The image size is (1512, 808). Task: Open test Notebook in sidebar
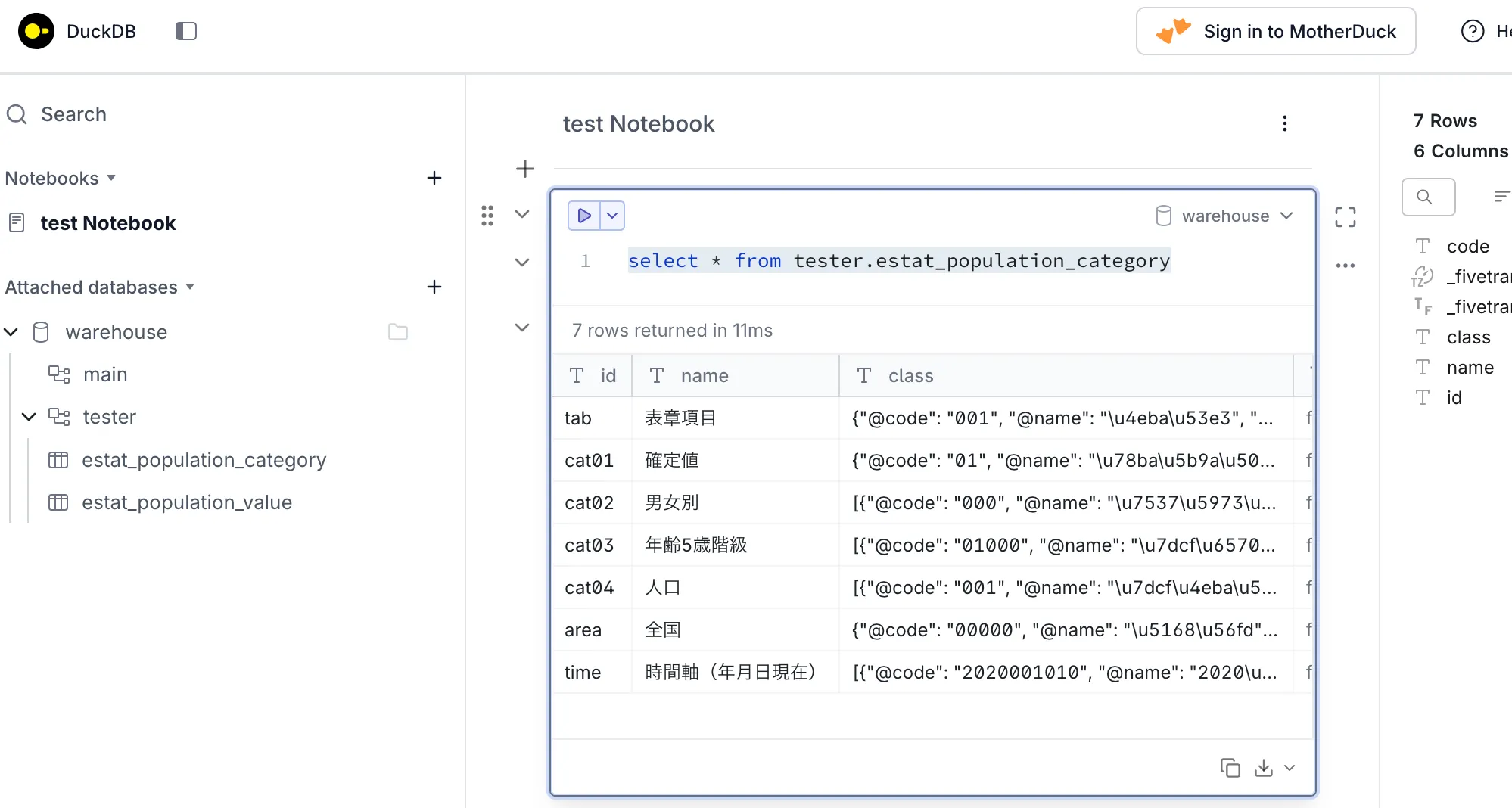(107, 223)
